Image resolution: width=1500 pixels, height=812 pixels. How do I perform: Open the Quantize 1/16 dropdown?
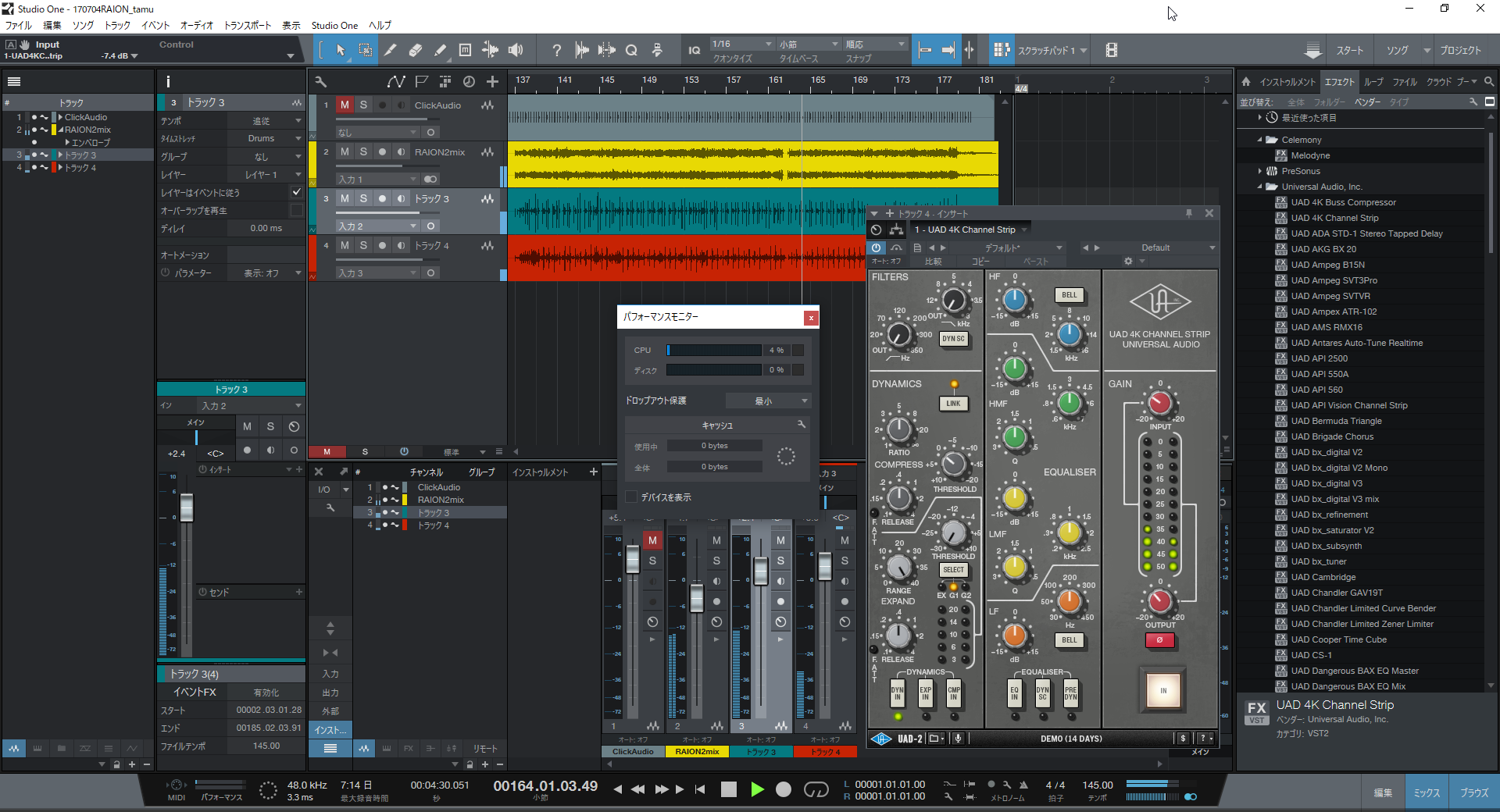(x=742, y=44)
